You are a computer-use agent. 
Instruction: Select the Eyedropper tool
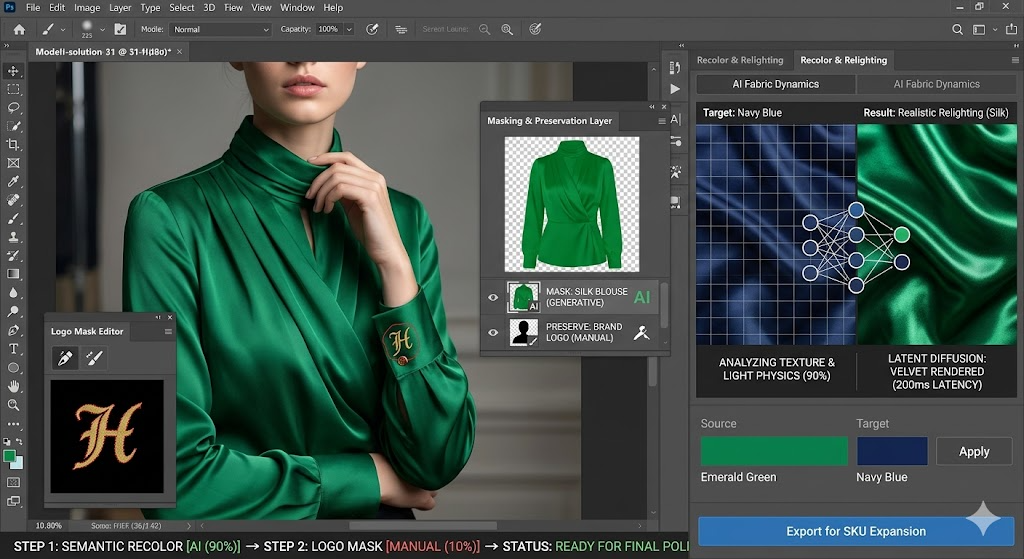(x=13, y=182)
